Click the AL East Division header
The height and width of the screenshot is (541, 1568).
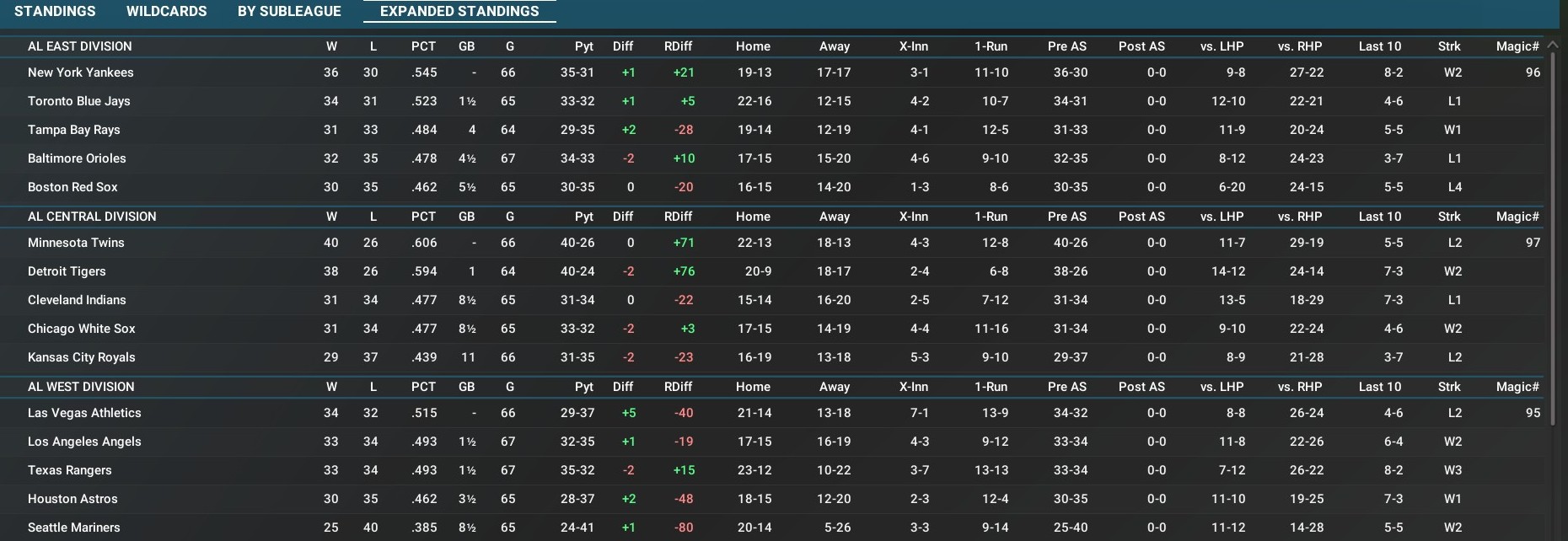[x=80, y=46]
